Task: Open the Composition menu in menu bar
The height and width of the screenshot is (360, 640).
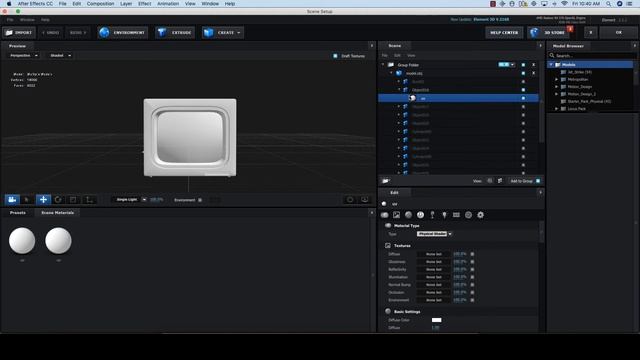Action: tap(100, 4)
